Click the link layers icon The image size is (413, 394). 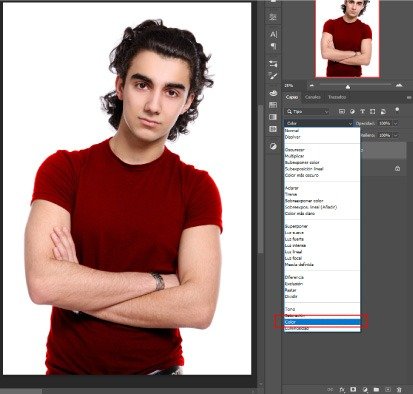(x=330, y=389)
